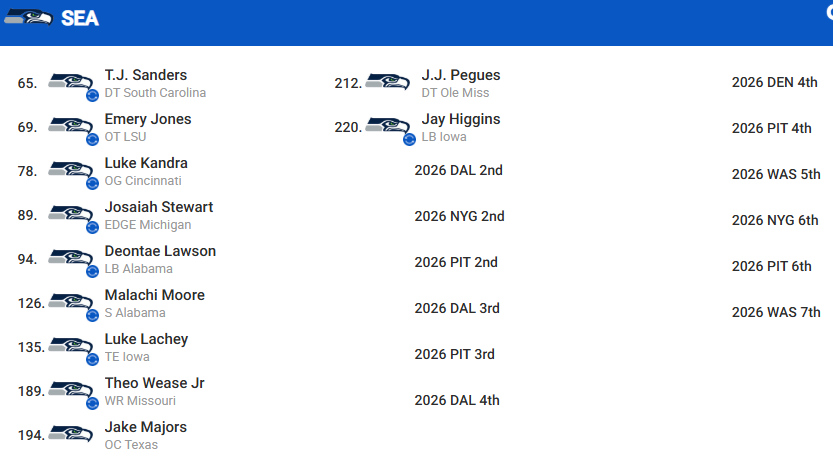Click the blue badge by Theo Wease Jr

coord(92,404)
